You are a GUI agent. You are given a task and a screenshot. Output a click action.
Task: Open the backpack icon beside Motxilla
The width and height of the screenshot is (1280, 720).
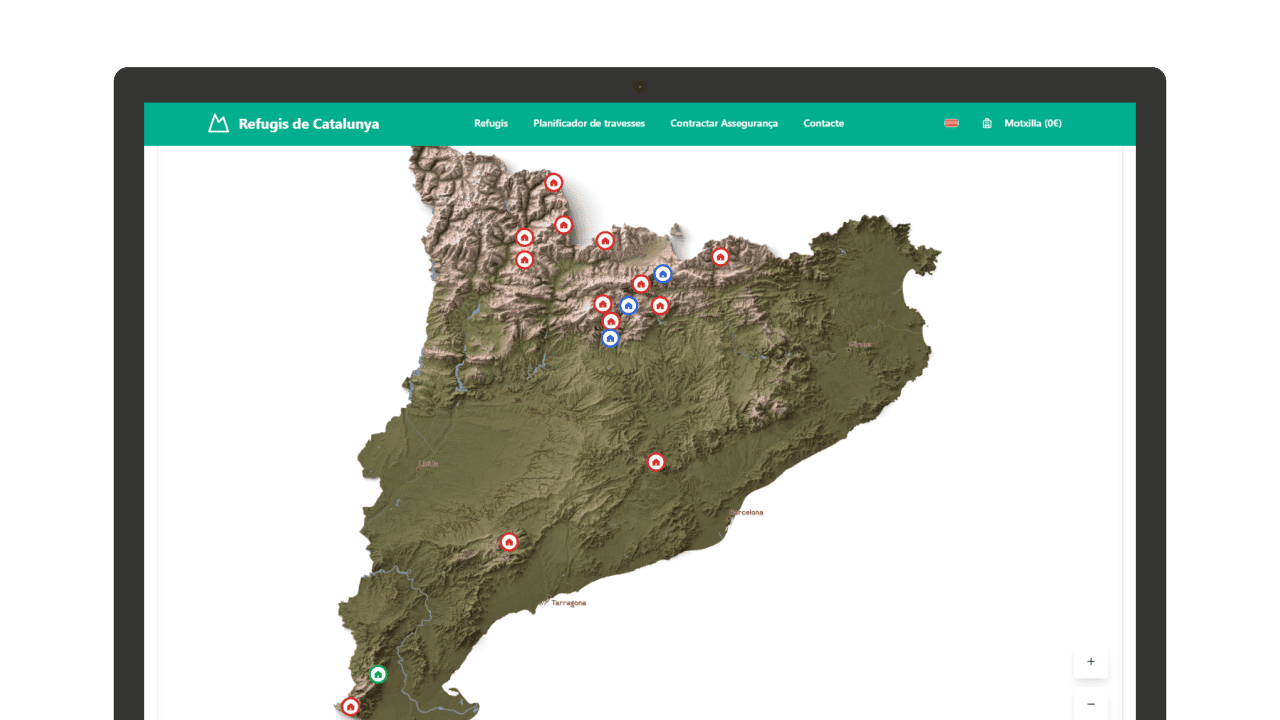click(987, 124)
